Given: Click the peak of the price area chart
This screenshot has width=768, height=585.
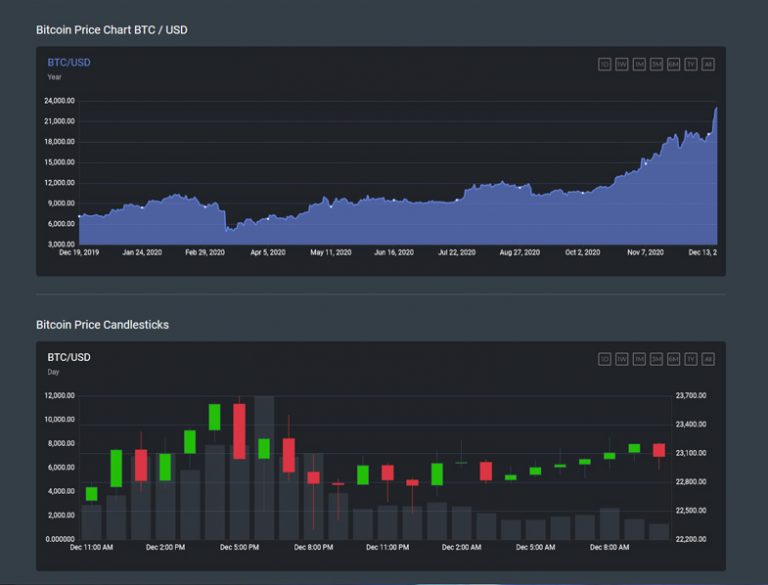Looking at the screenshot, I should pos(717,108).
